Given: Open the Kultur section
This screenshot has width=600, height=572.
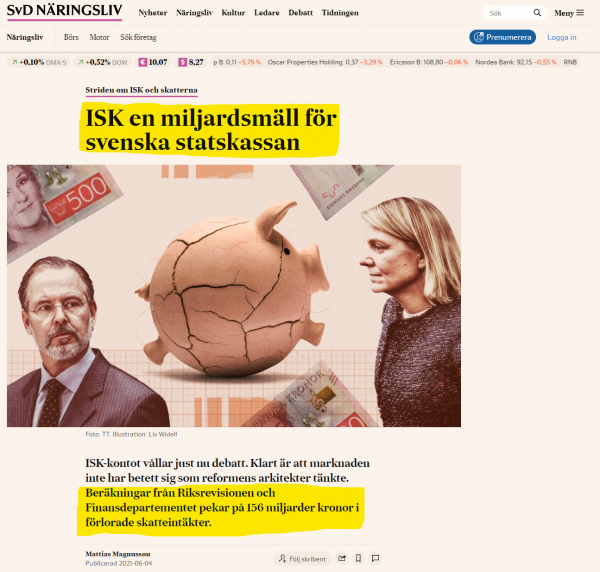Looking at the screenshot, I should (x=233, y=13).
